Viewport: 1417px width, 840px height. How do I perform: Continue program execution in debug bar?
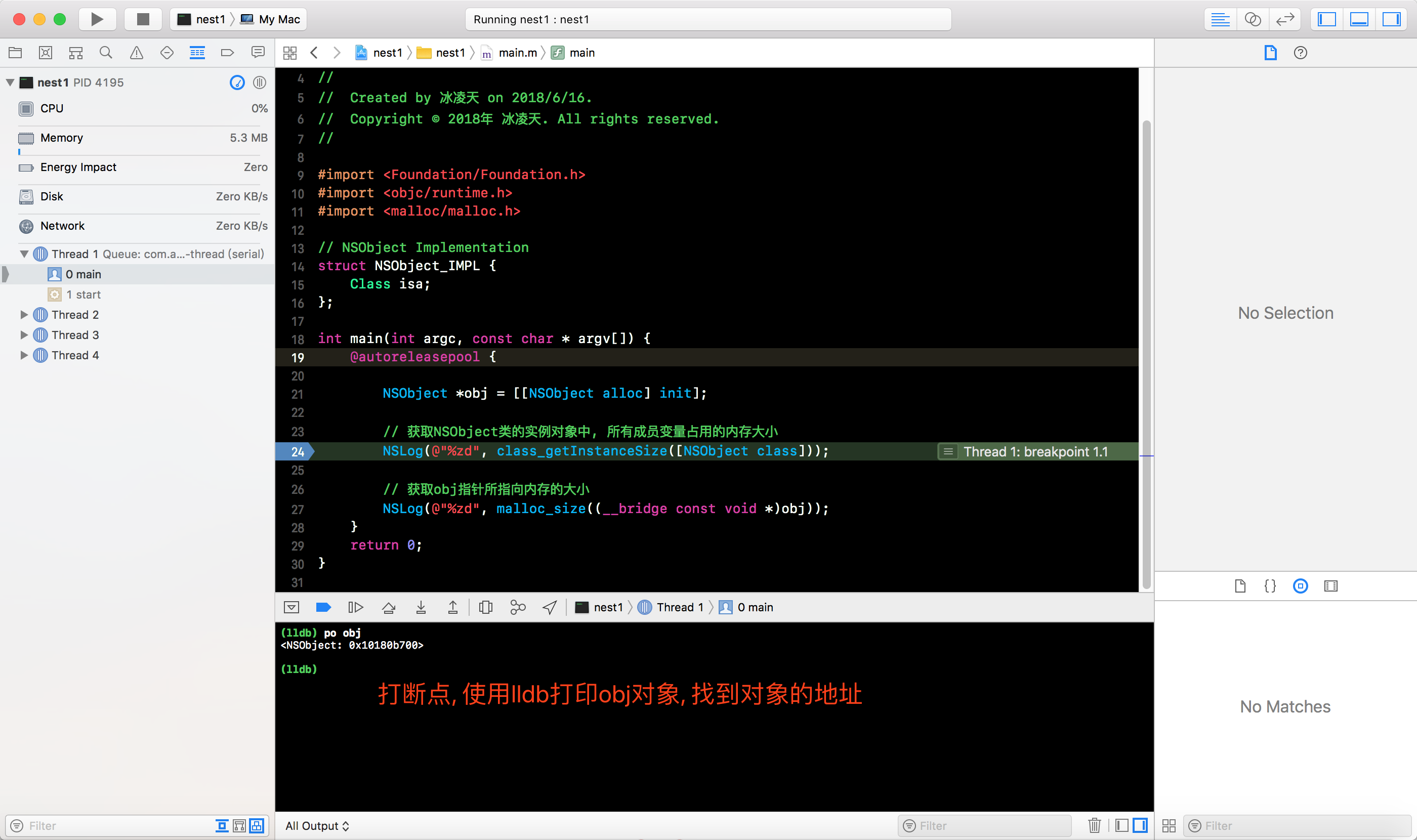[356, 607]
